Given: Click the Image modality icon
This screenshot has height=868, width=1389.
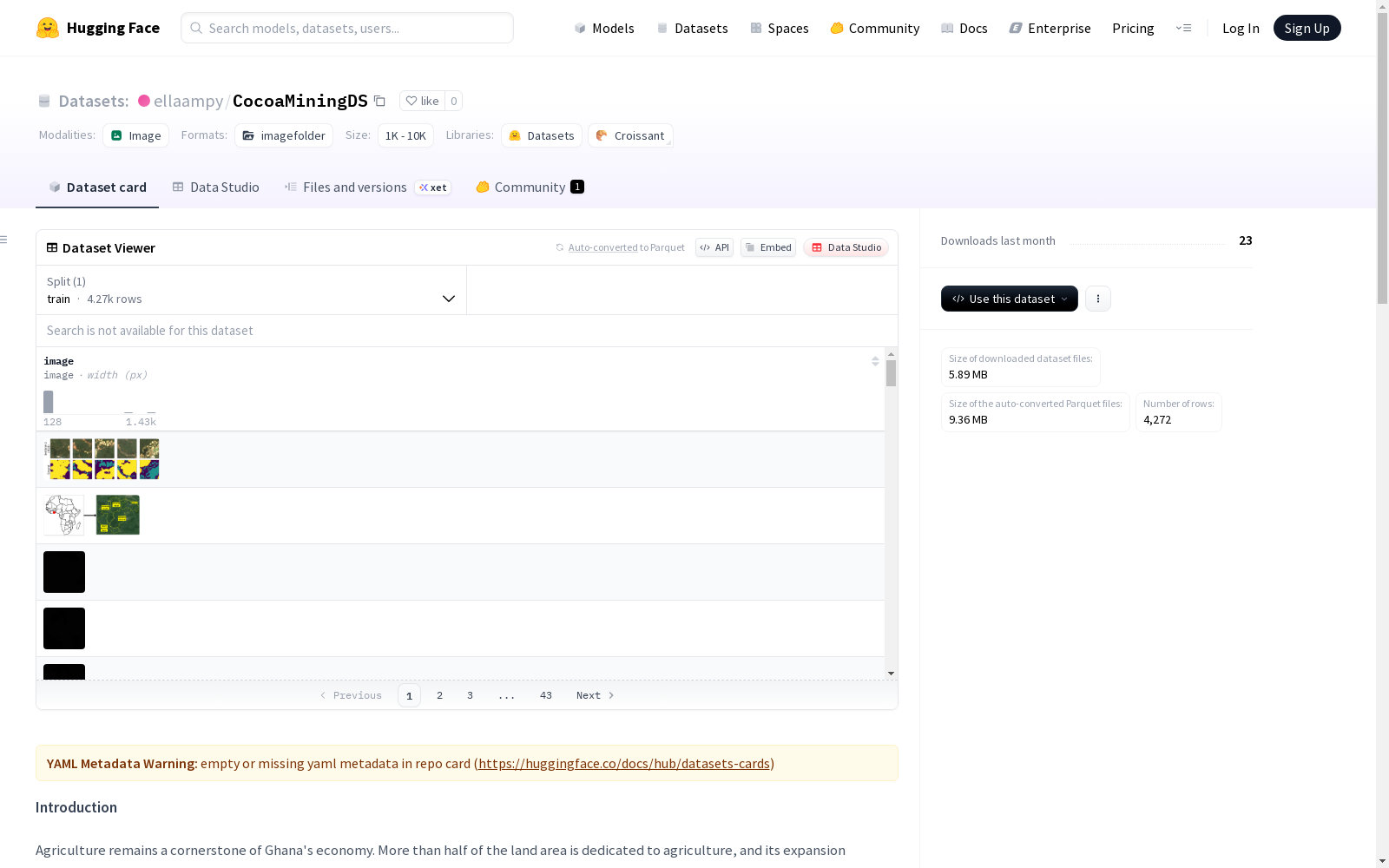Looking at the screenshot, I should point(116,135).
